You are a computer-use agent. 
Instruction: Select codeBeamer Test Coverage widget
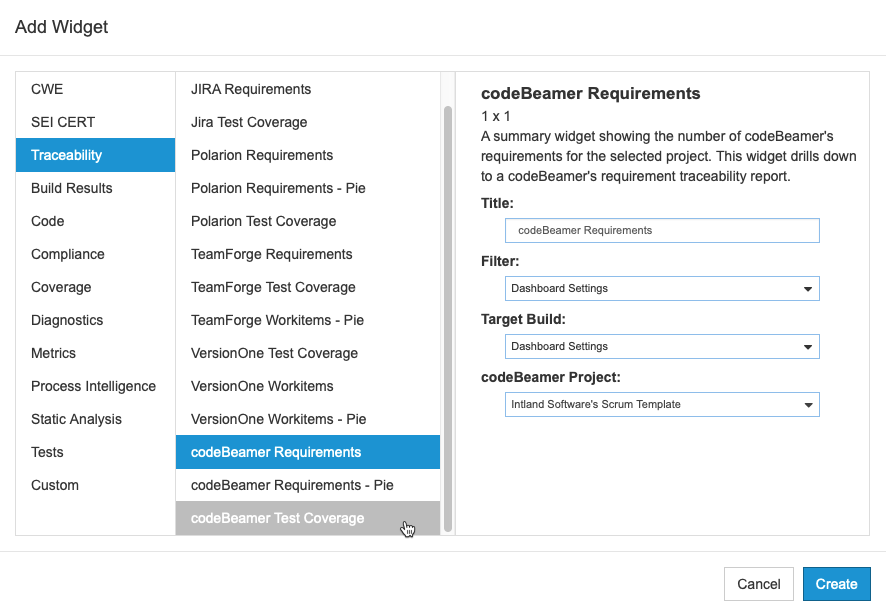(308, 518)
